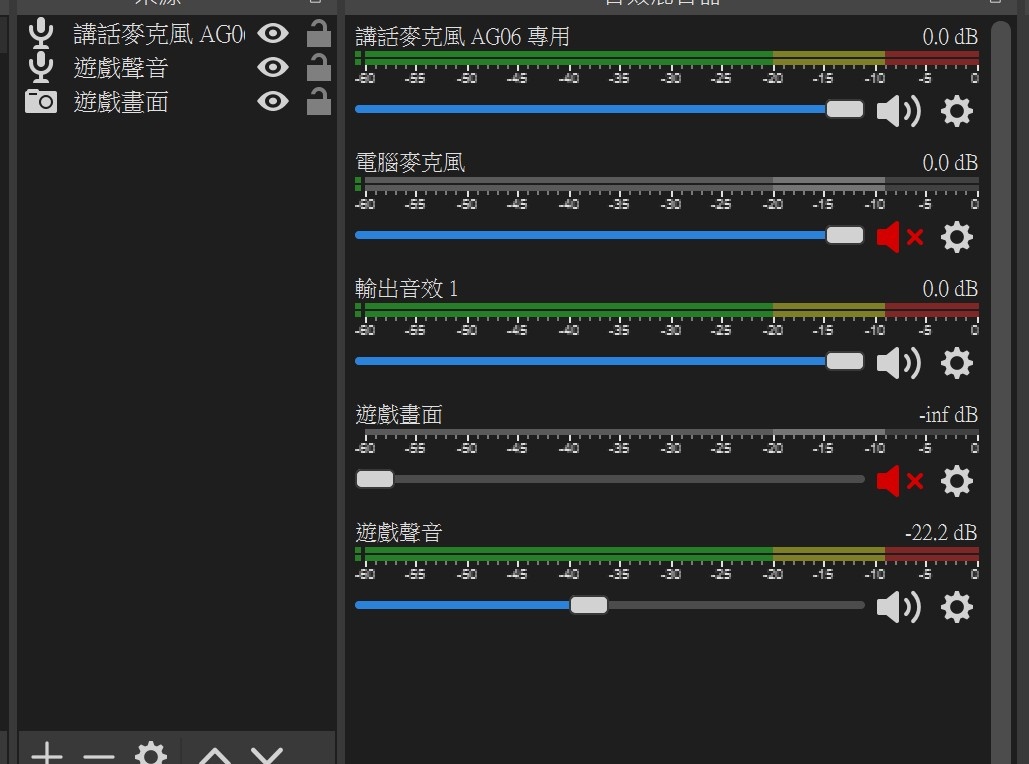Lock the 遊戲聲音 source
Image resolution: width=1029 pixels, height=764 pixels.
[318, 67]
